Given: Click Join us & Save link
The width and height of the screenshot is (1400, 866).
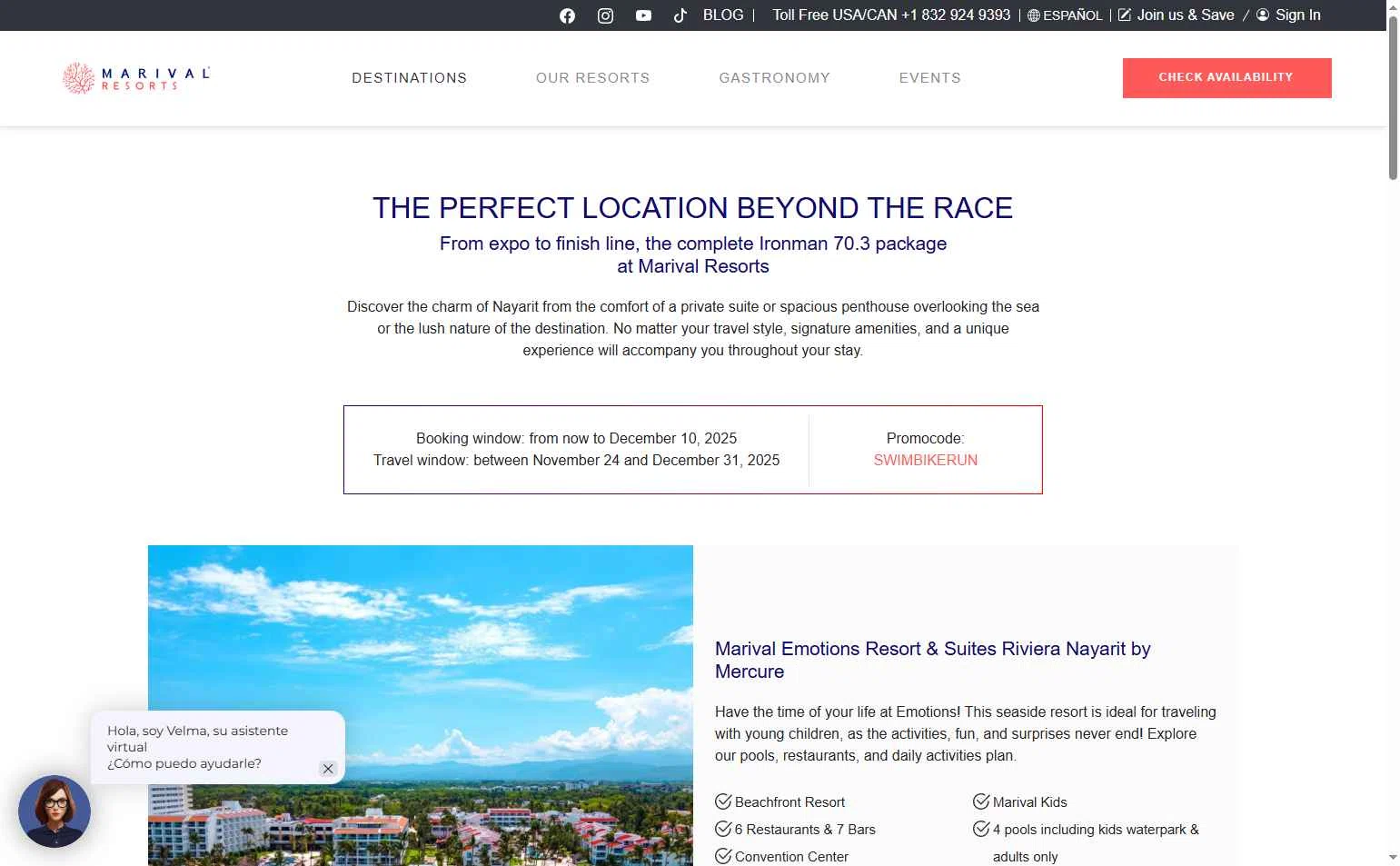Looking at the screenshot, I should click(1186, 15).
